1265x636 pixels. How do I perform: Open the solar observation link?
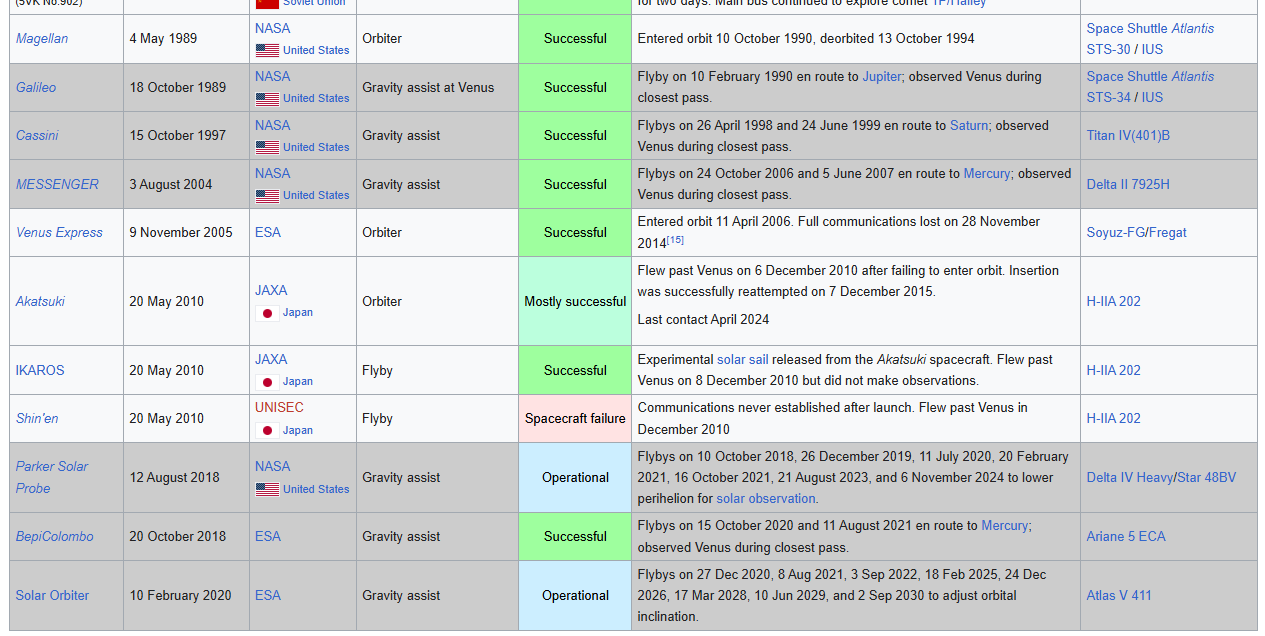click(x=766, y=498)
